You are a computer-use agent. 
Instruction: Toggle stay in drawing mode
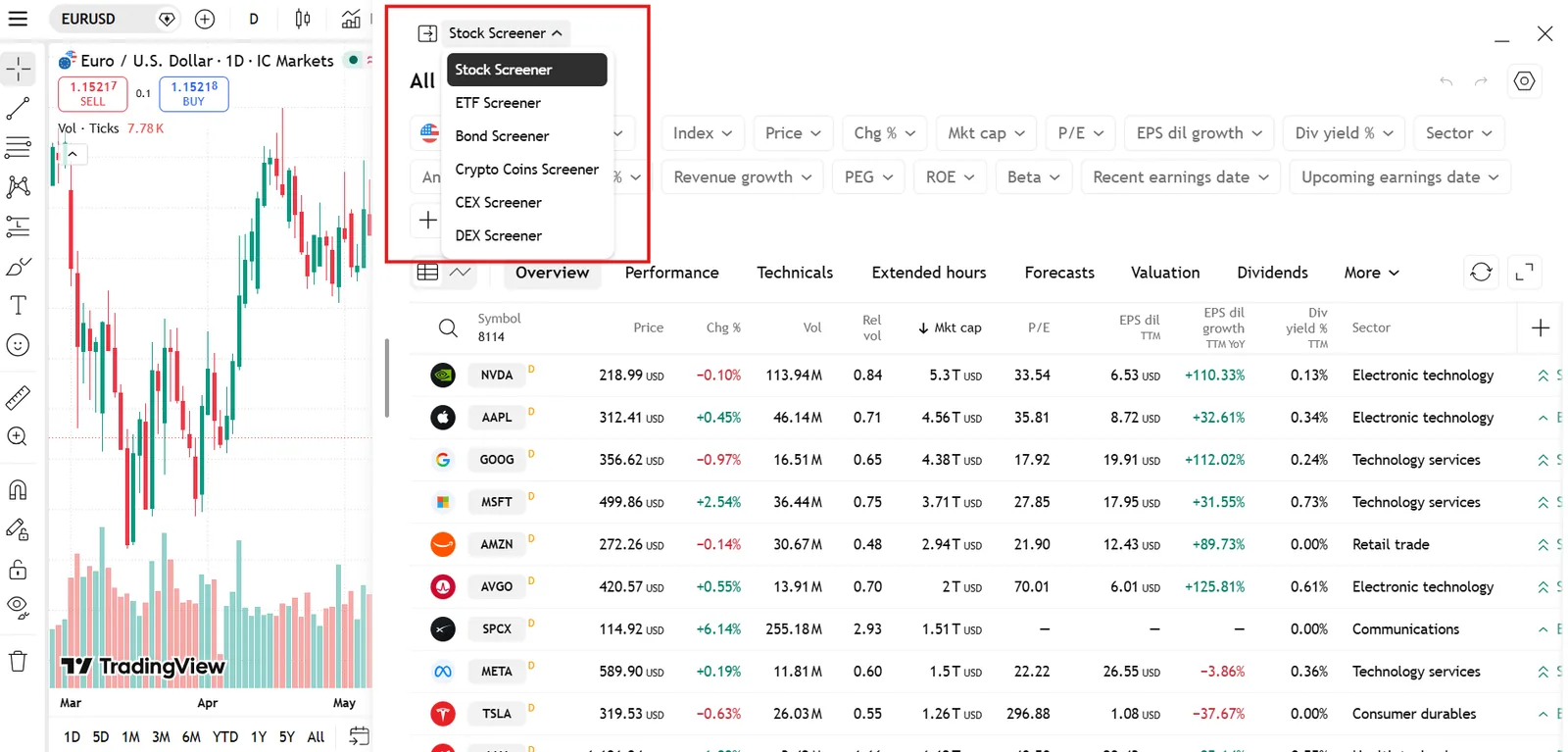coord(18,530)
